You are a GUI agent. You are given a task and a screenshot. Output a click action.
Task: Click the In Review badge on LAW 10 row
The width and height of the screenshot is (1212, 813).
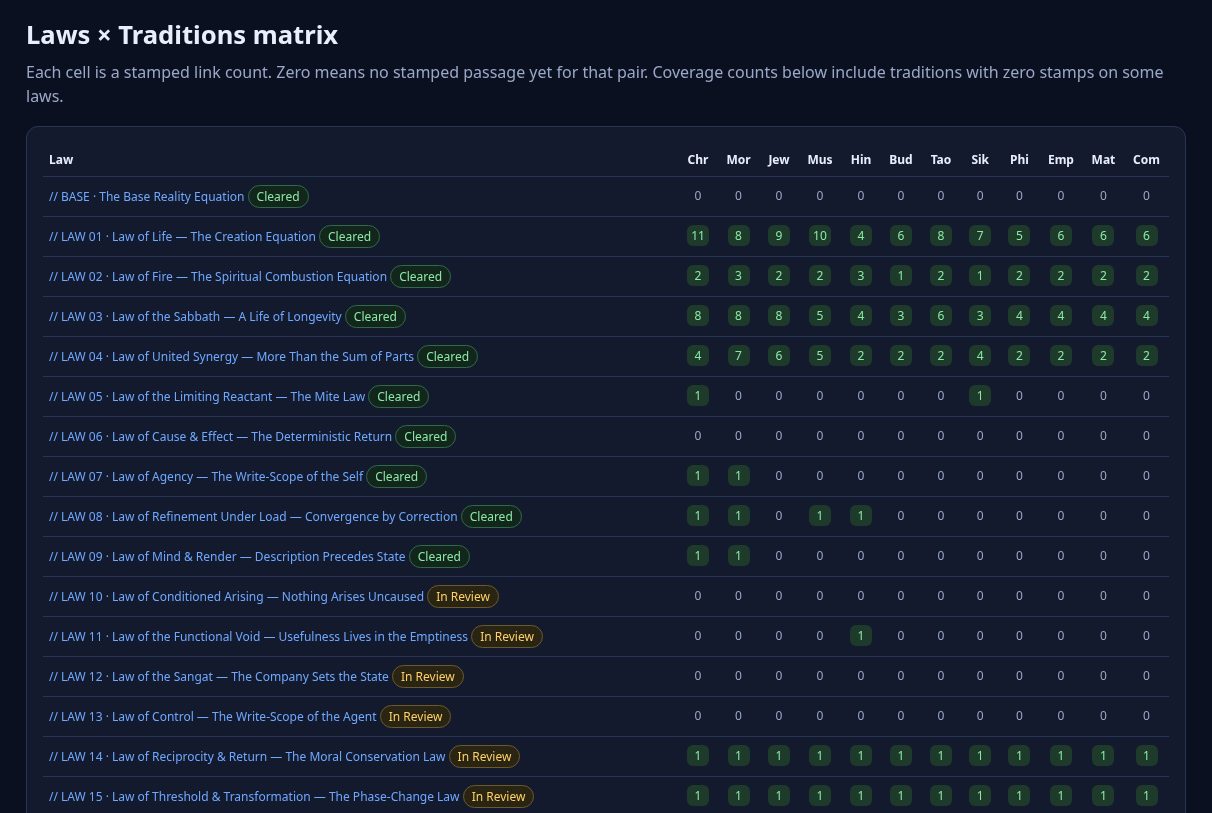[x=463, y=597]
